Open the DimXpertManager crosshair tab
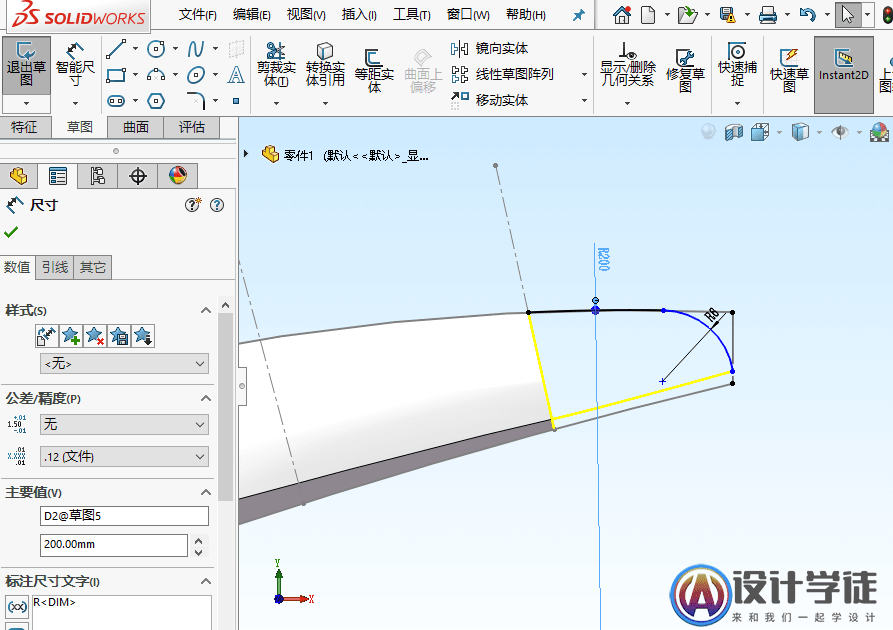 [x=138, y=176]
